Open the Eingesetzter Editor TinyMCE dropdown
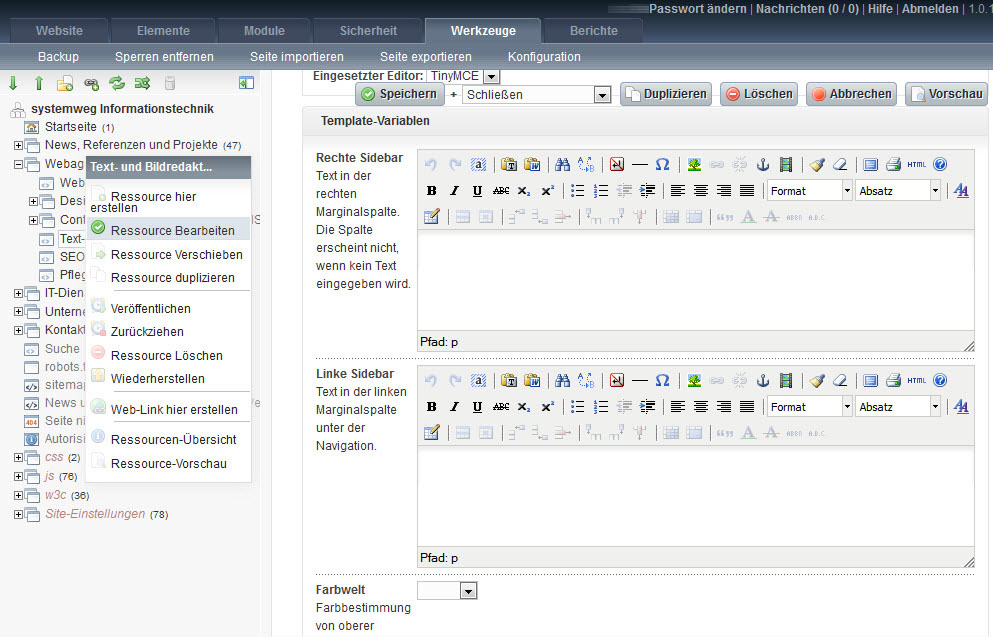Screen dimensions: 993x637 pos(491,76)
